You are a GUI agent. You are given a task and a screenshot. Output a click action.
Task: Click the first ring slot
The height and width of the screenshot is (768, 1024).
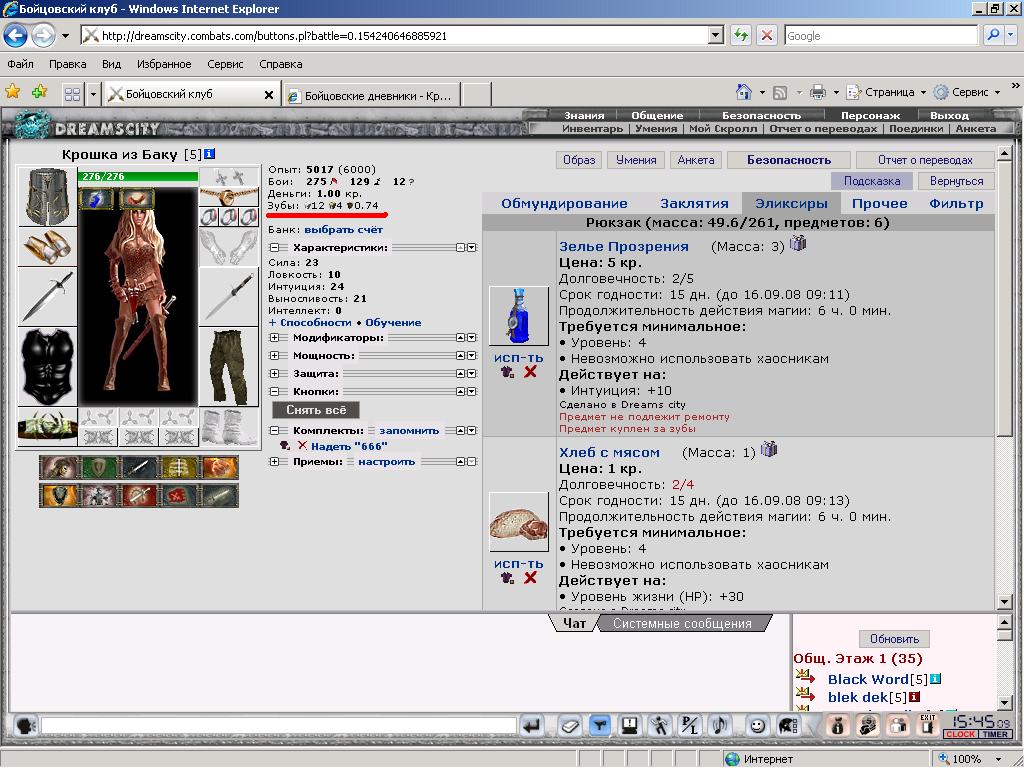click(209, 217)
